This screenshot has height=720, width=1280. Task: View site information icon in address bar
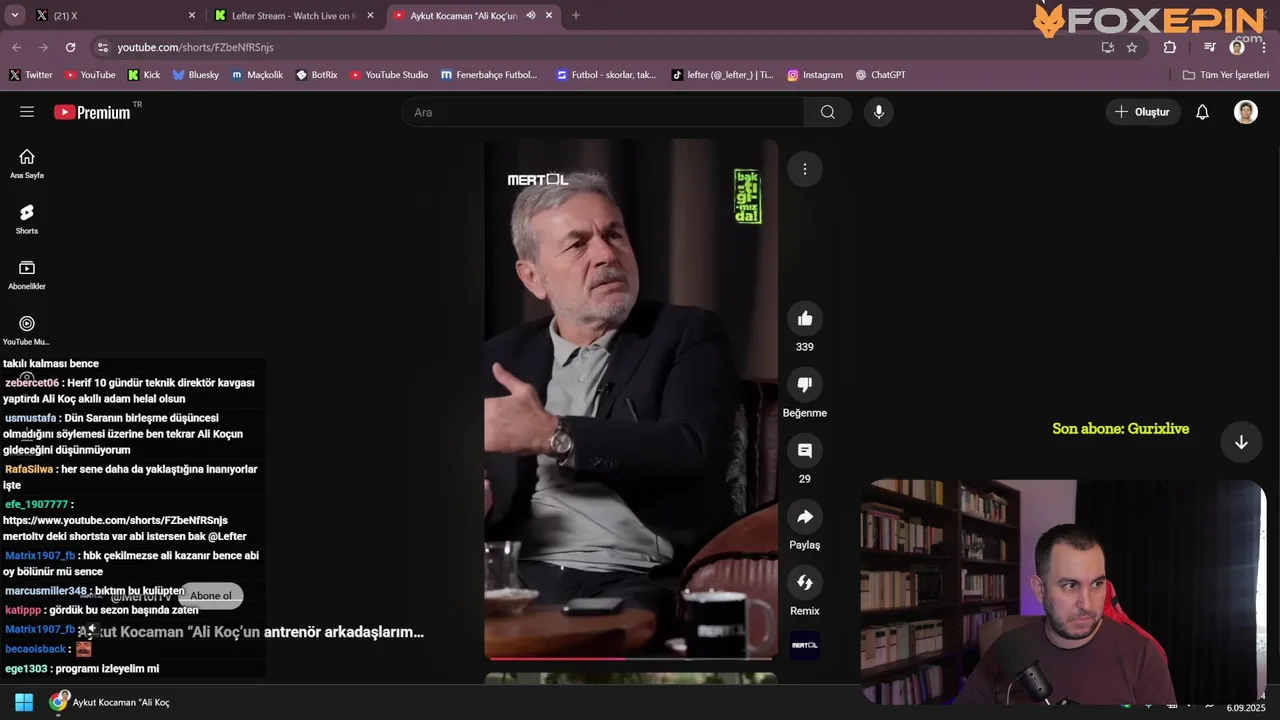tap(102, 47)
